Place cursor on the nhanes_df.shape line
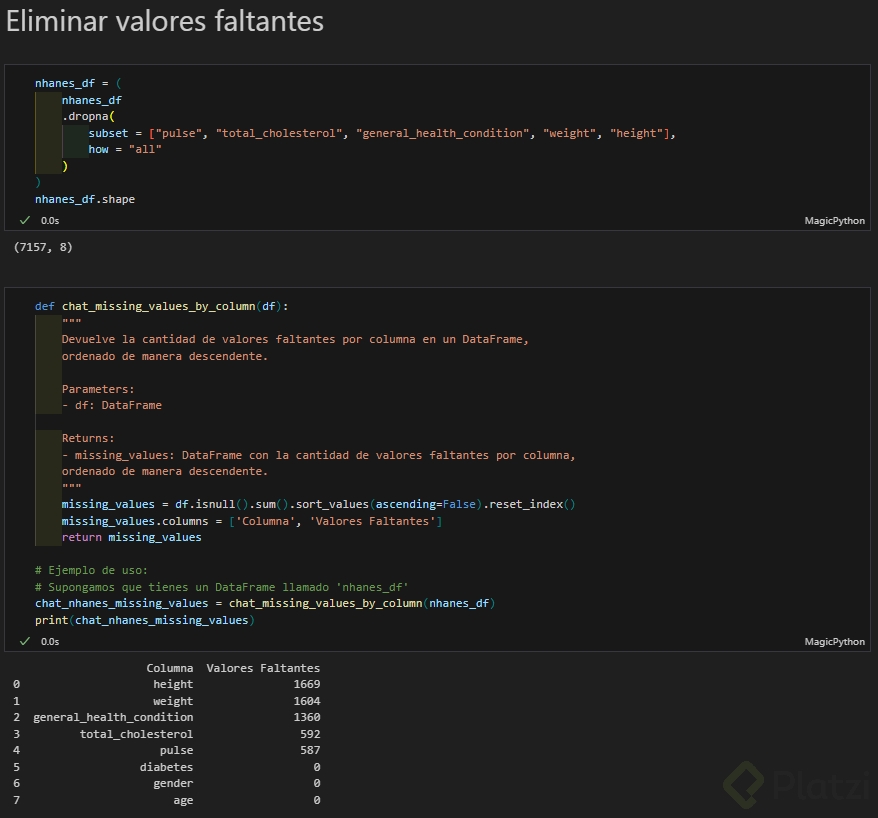Image resolution: width=878 pixels, height=818 pixels. click(85, 199)
